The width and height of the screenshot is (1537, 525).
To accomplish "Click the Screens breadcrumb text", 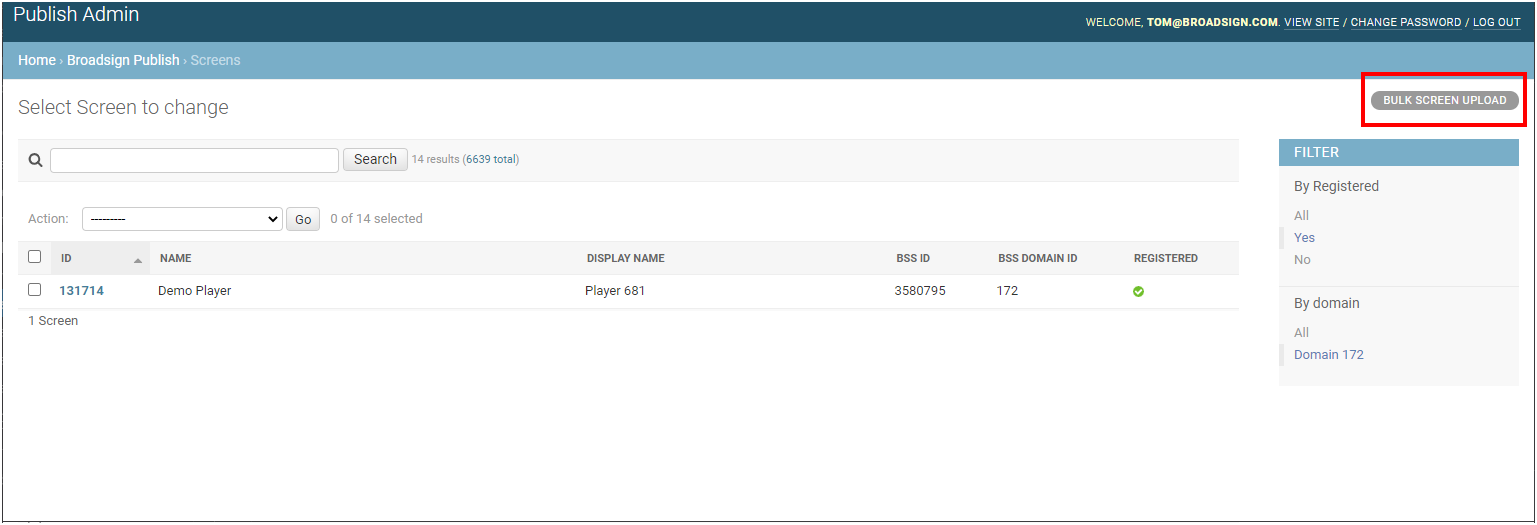I will pyautogui.click(x=215, y=60).
